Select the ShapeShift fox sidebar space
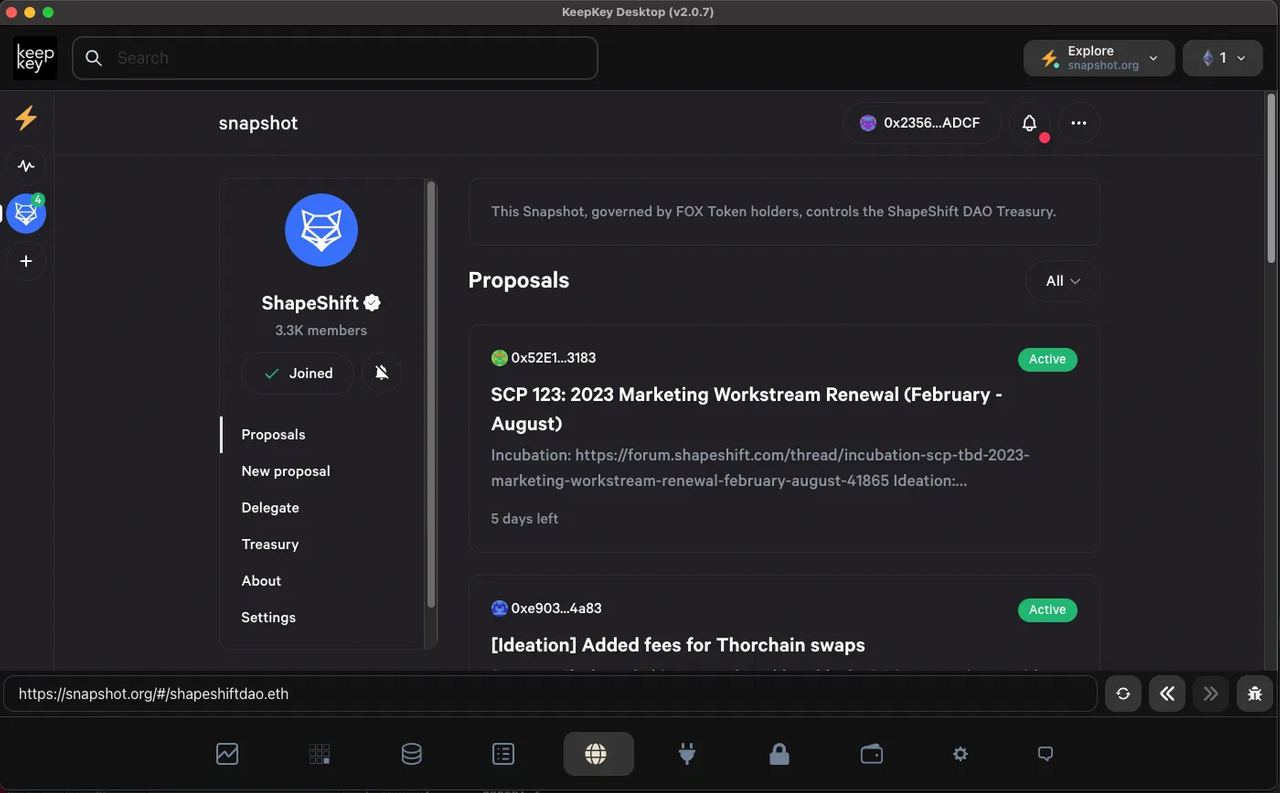 tap(26, 214)
